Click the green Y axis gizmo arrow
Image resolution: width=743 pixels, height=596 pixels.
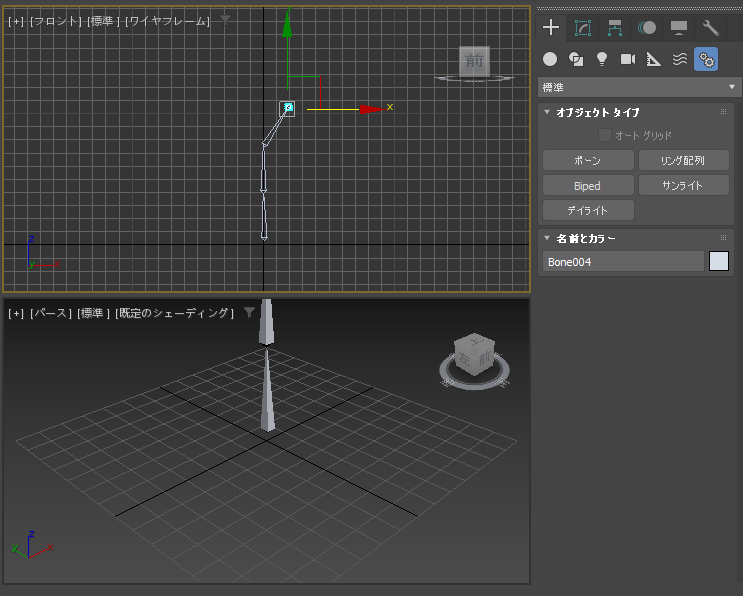(287, 26)
